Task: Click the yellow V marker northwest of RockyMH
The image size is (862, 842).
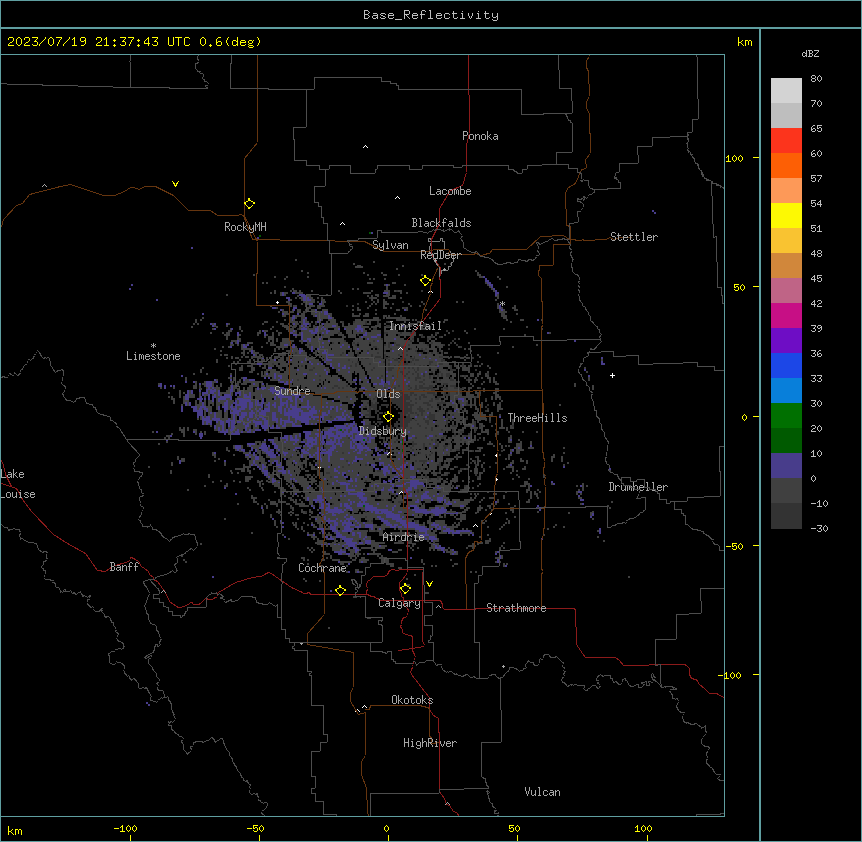Action: (175, 184)
